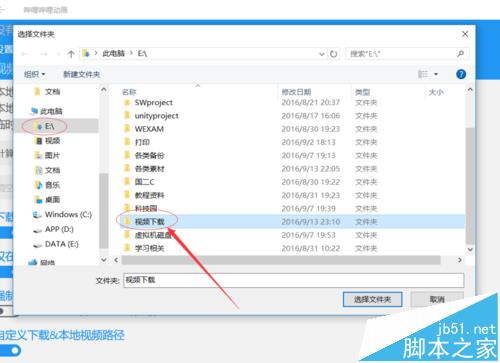Sort by 大小 column header
Image resolution: width=500 pixels, height=363 pixels.
click(x=436, y=92)
